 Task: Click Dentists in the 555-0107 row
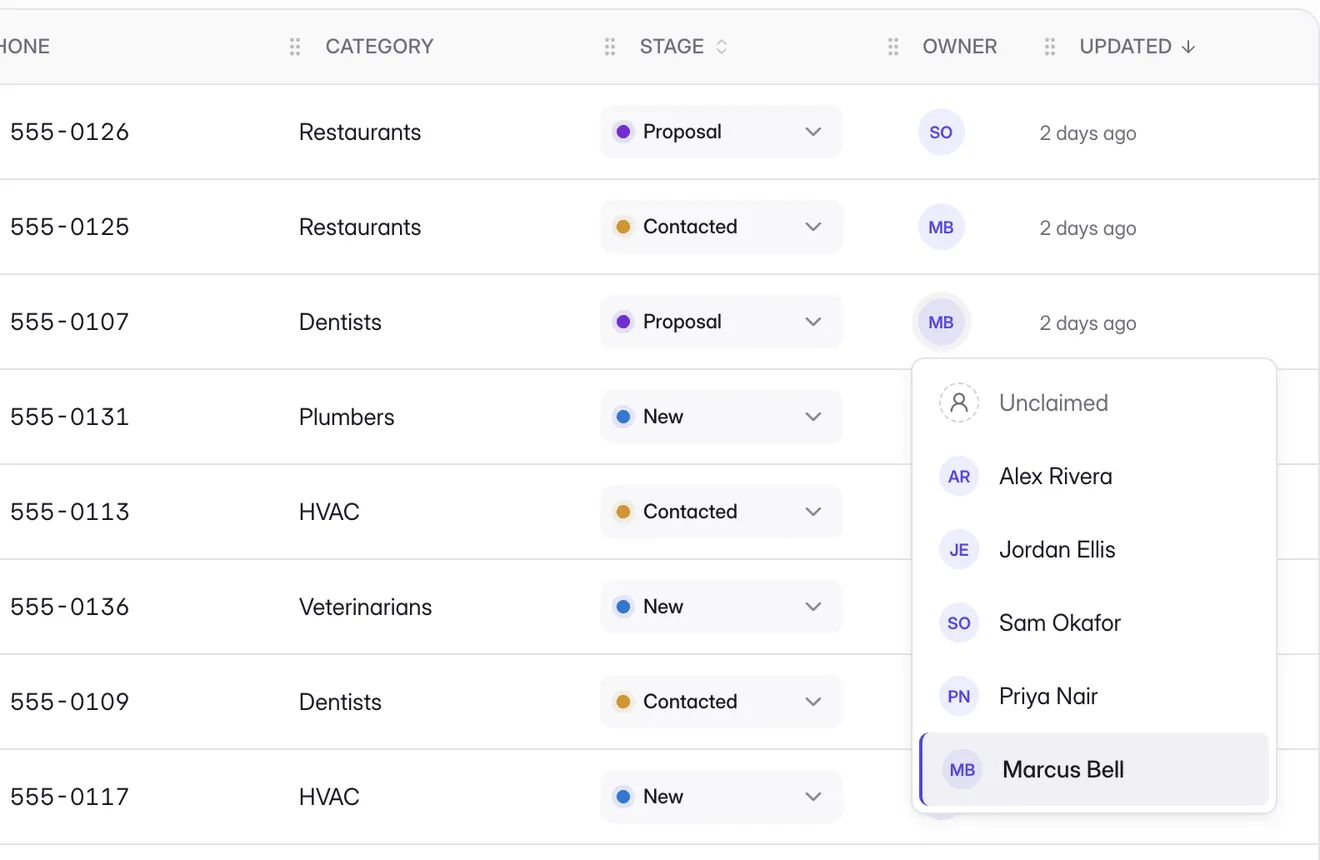pos(340,322)
